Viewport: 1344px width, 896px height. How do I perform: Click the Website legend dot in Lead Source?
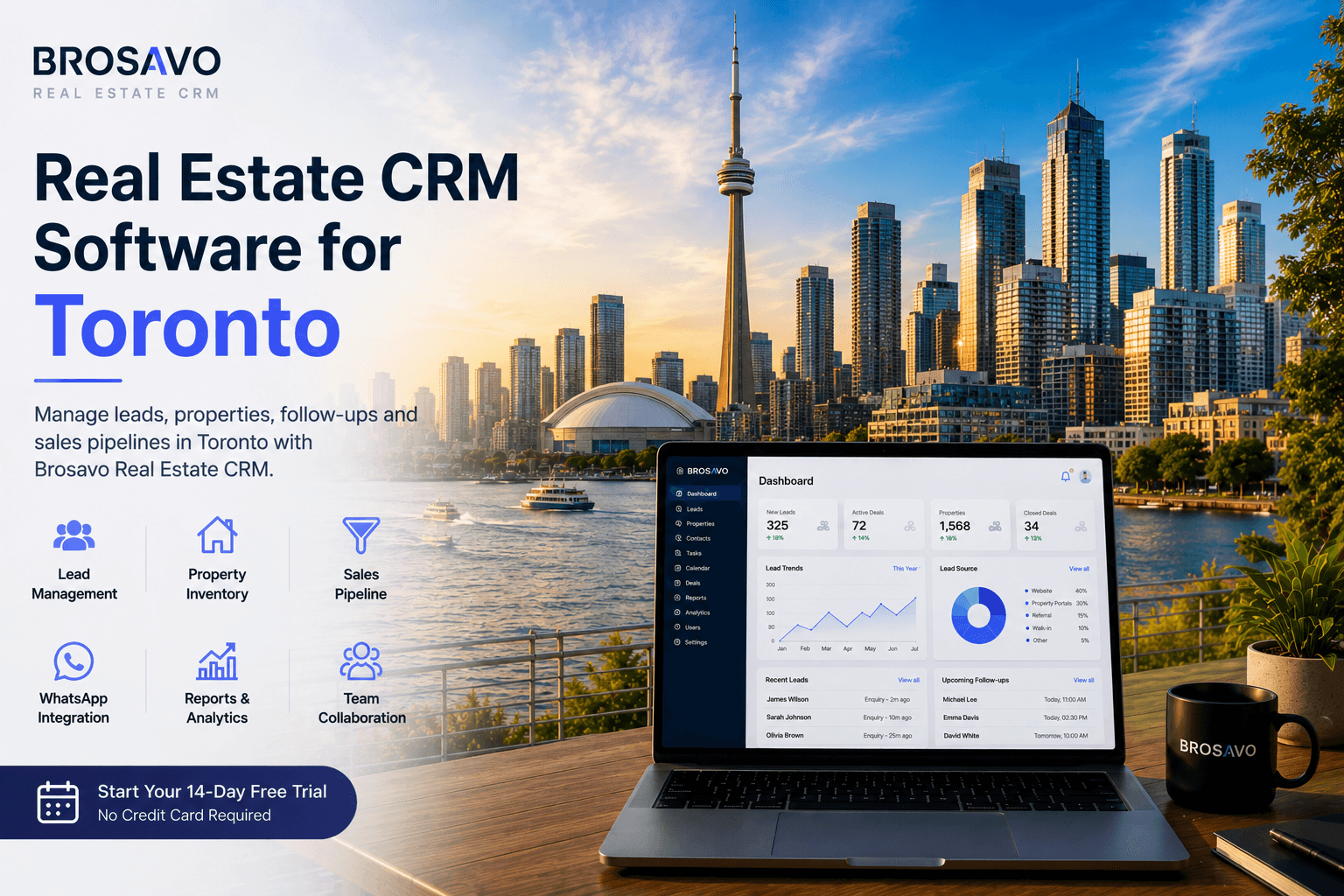[1027, 591]
